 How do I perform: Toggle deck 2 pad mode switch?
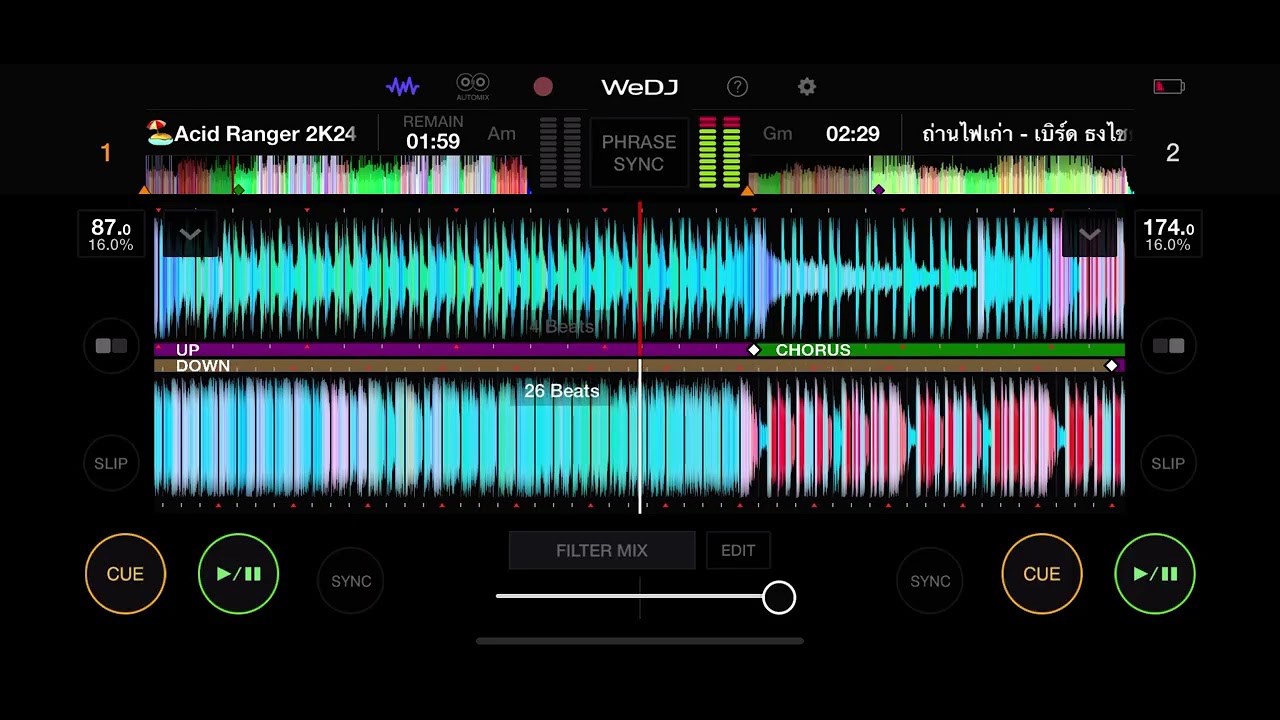pos(1168,346)
